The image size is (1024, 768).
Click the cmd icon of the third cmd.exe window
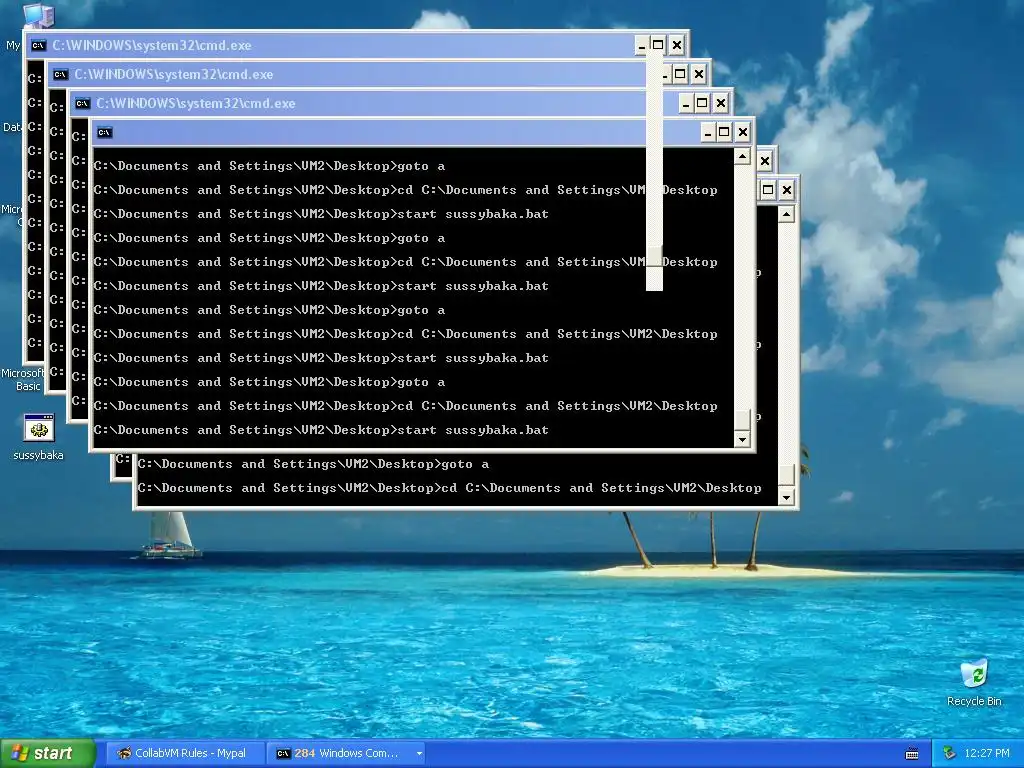pyautogui.click(x=82, y=103)
